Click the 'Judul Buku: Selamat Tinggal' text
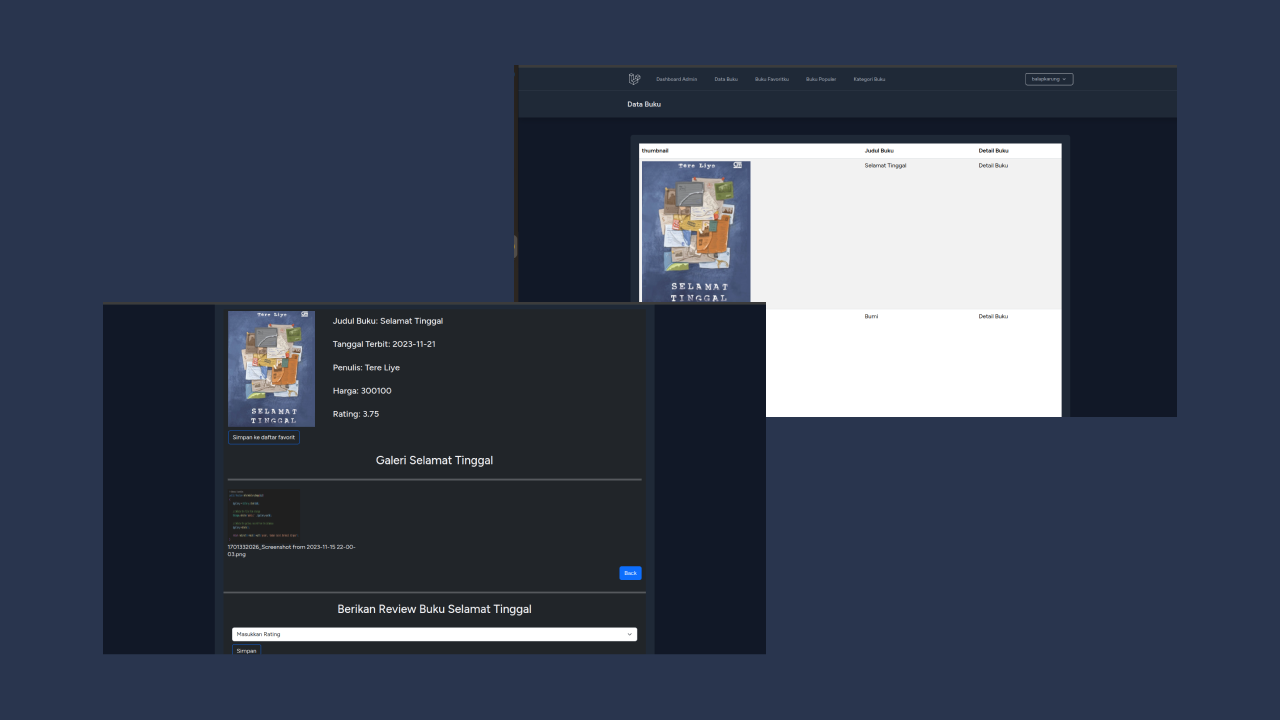 (388, 321)
